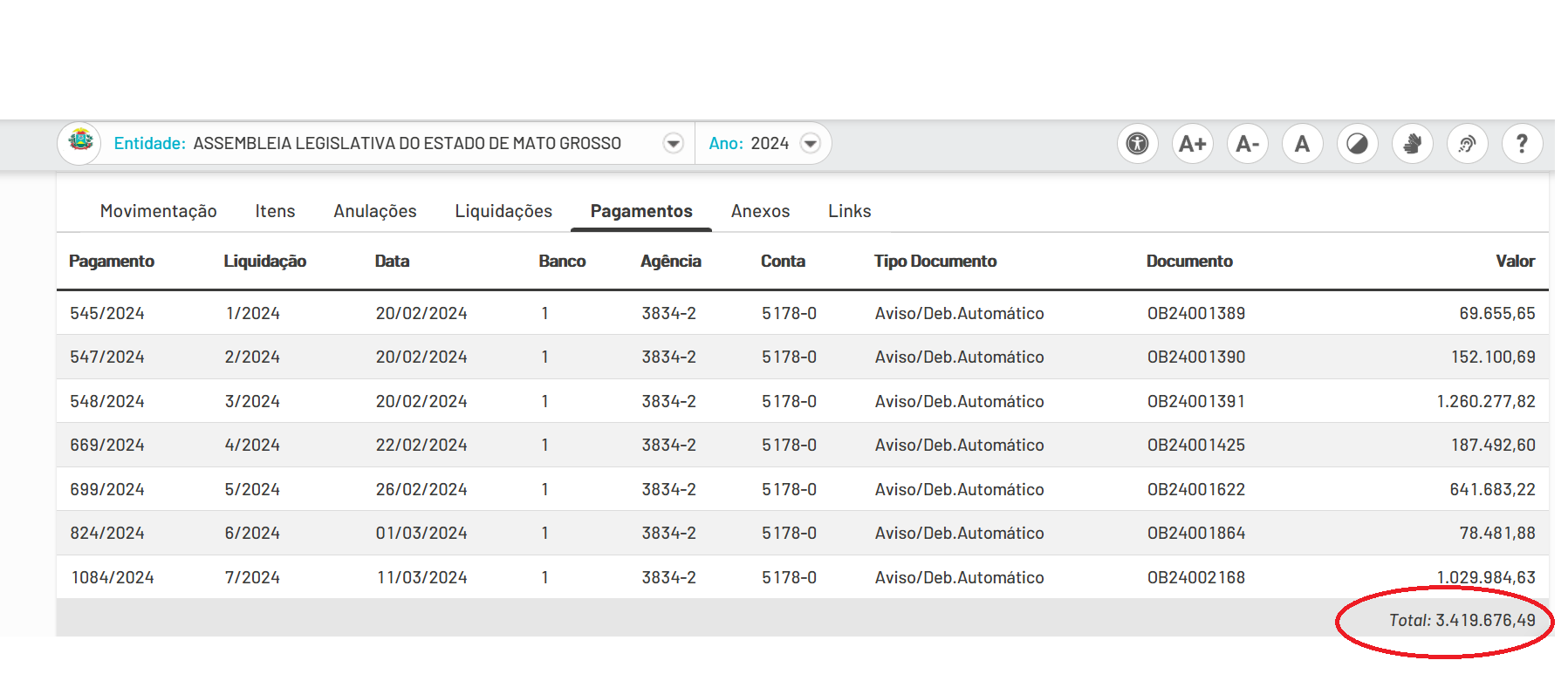
Task: Open the Links tab
Action: tap(849, 211)
